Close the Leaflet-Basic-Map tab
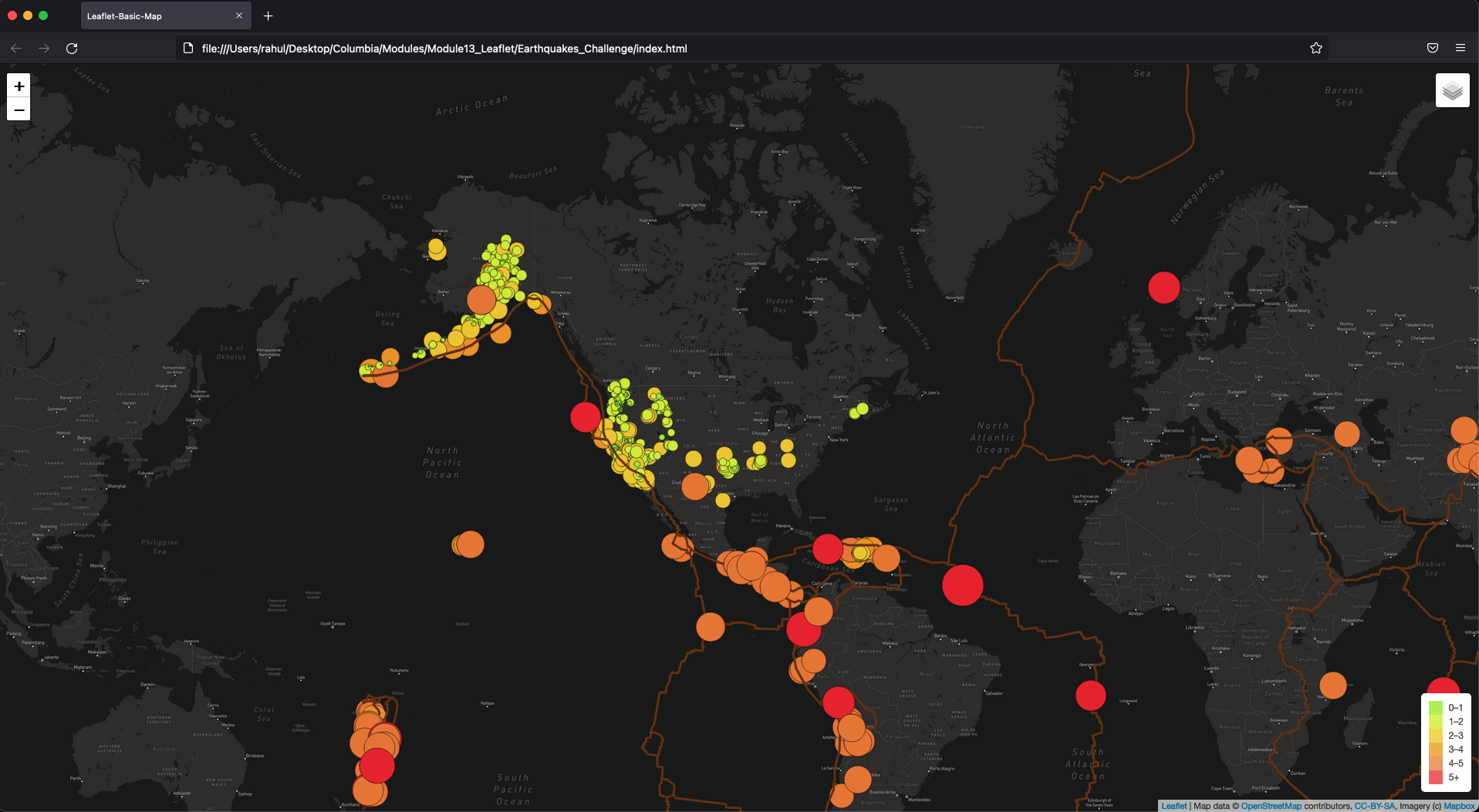Viewport: 1479px width, 812px height. tap(239, 15)
